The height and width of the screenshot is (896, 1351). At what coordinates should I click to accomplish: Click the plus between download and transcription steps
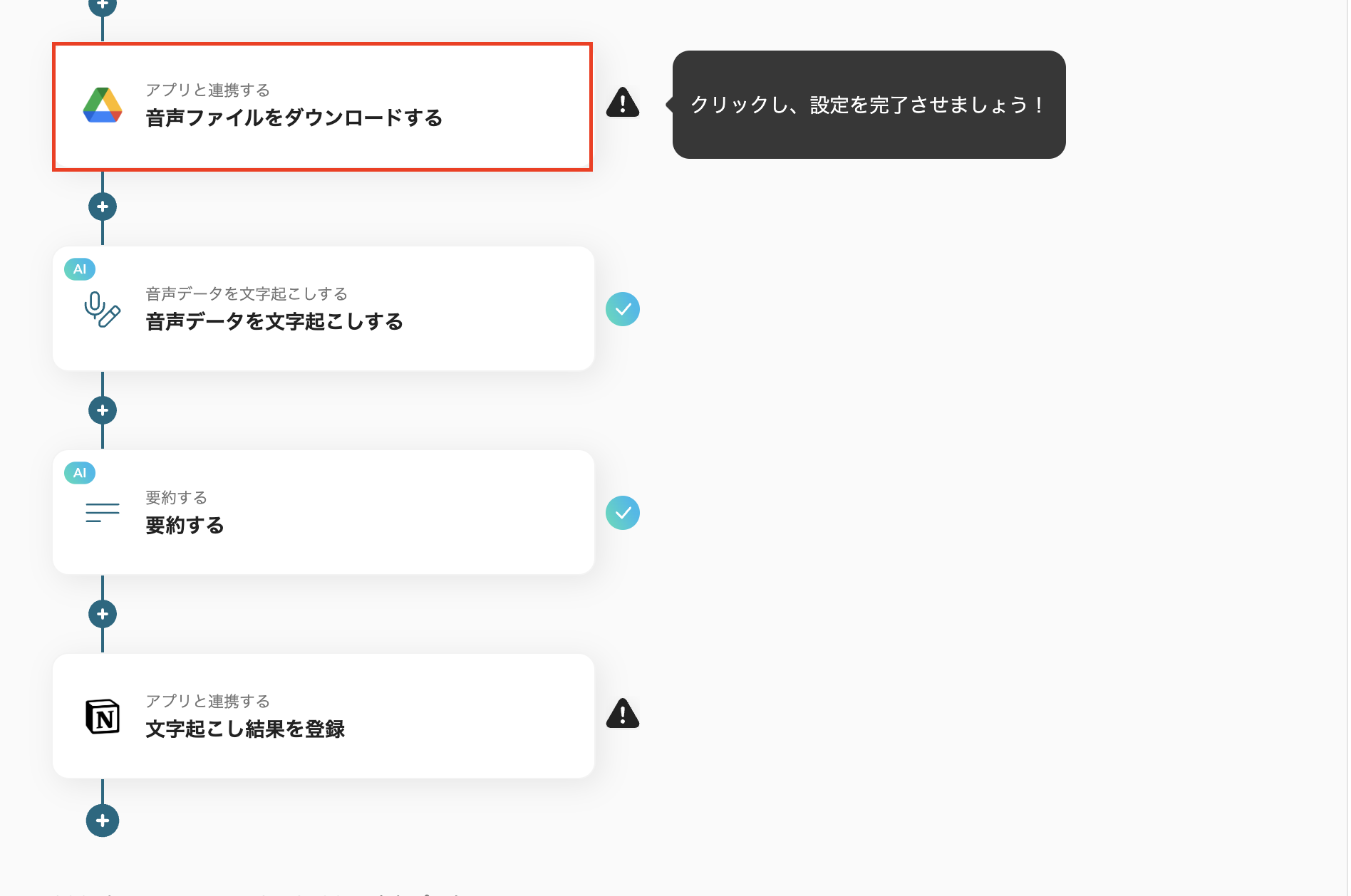pyautogui.click(x=103, y=206)
